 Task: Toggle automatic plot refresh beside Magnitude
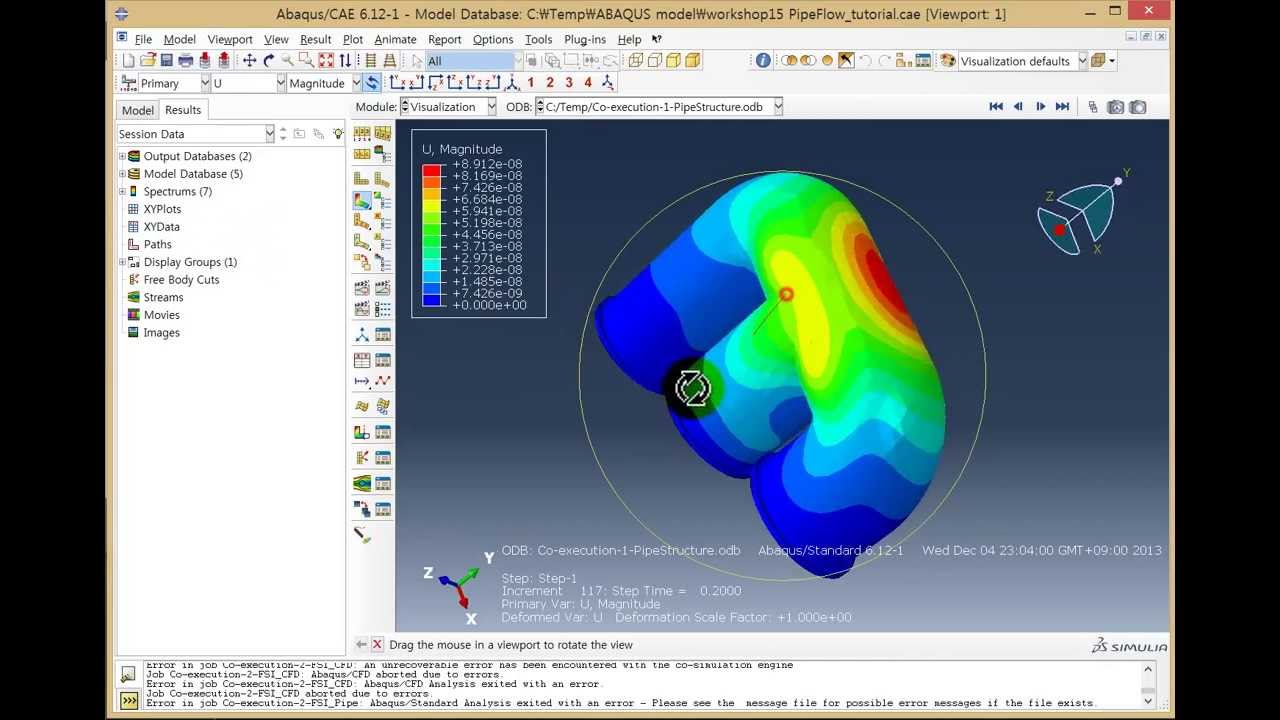coord(372,82)
